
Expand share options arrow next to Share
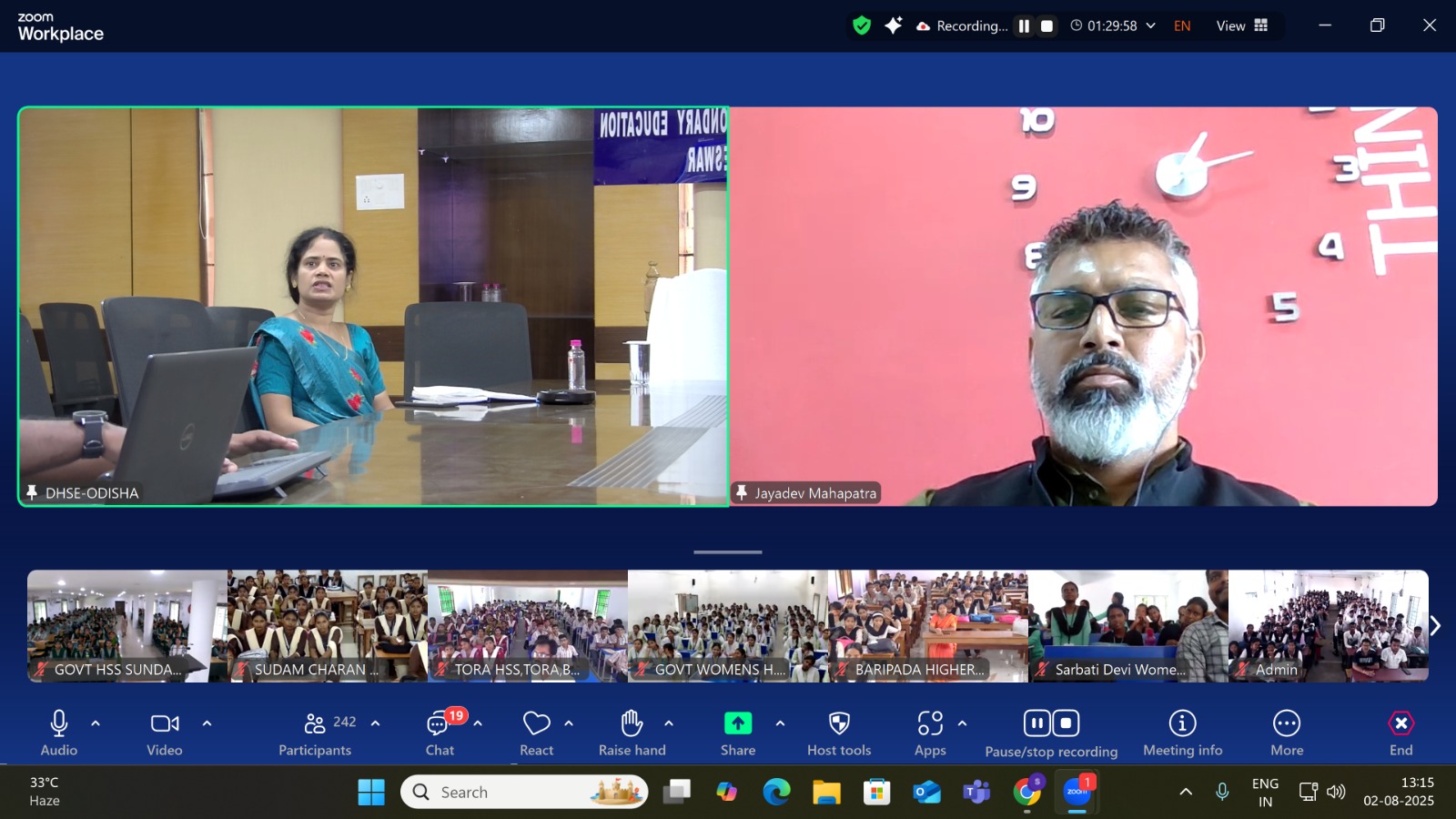click(780, 723)
